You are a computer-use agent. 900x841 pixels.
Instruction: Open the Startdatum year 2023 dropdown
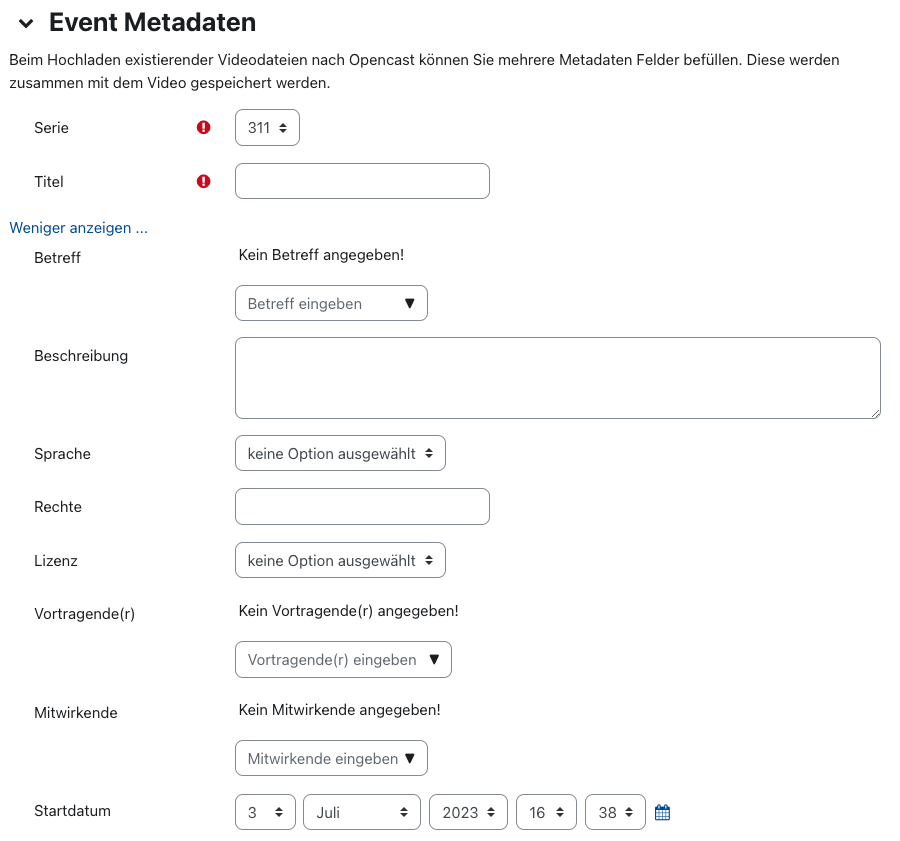pyautogui.click(x=468, y=812)
